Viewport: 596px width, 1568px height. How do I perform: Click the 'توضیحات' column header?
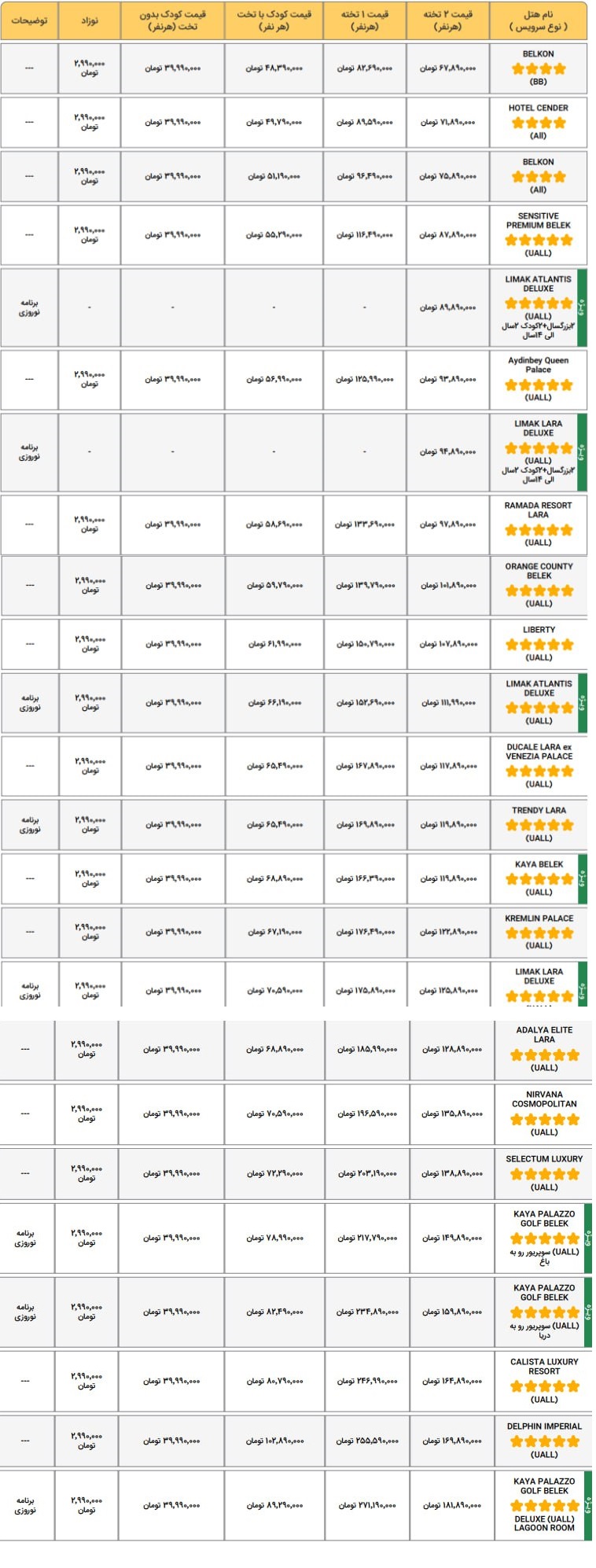pos(29,20)
